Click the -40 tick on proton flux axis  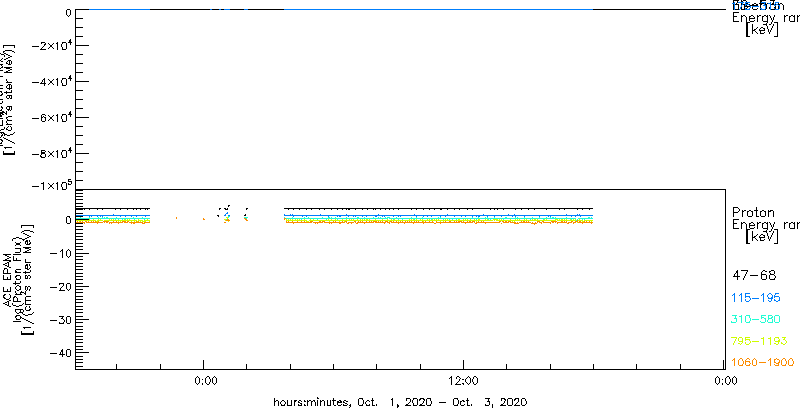pos(61,353)
